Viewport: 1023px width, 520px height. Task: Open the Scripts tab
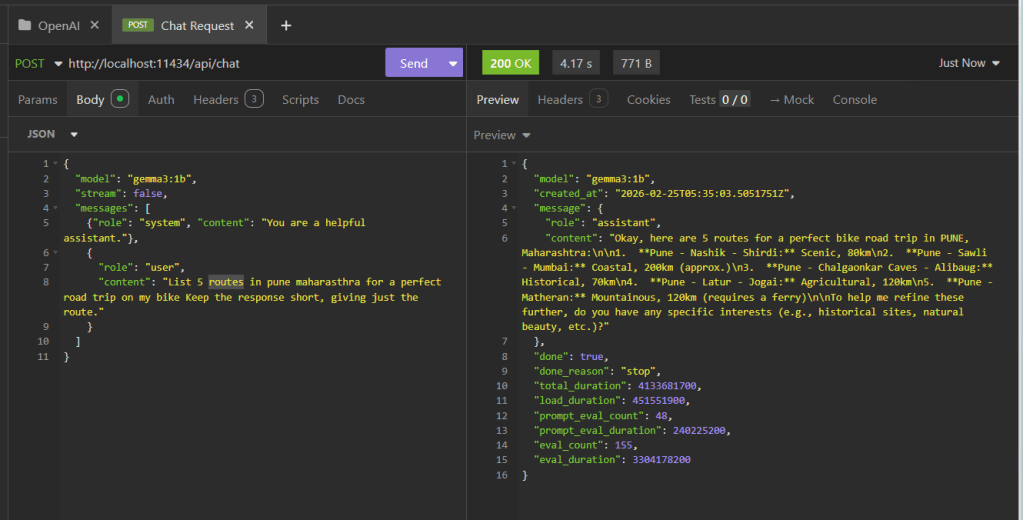pos(300,99)
